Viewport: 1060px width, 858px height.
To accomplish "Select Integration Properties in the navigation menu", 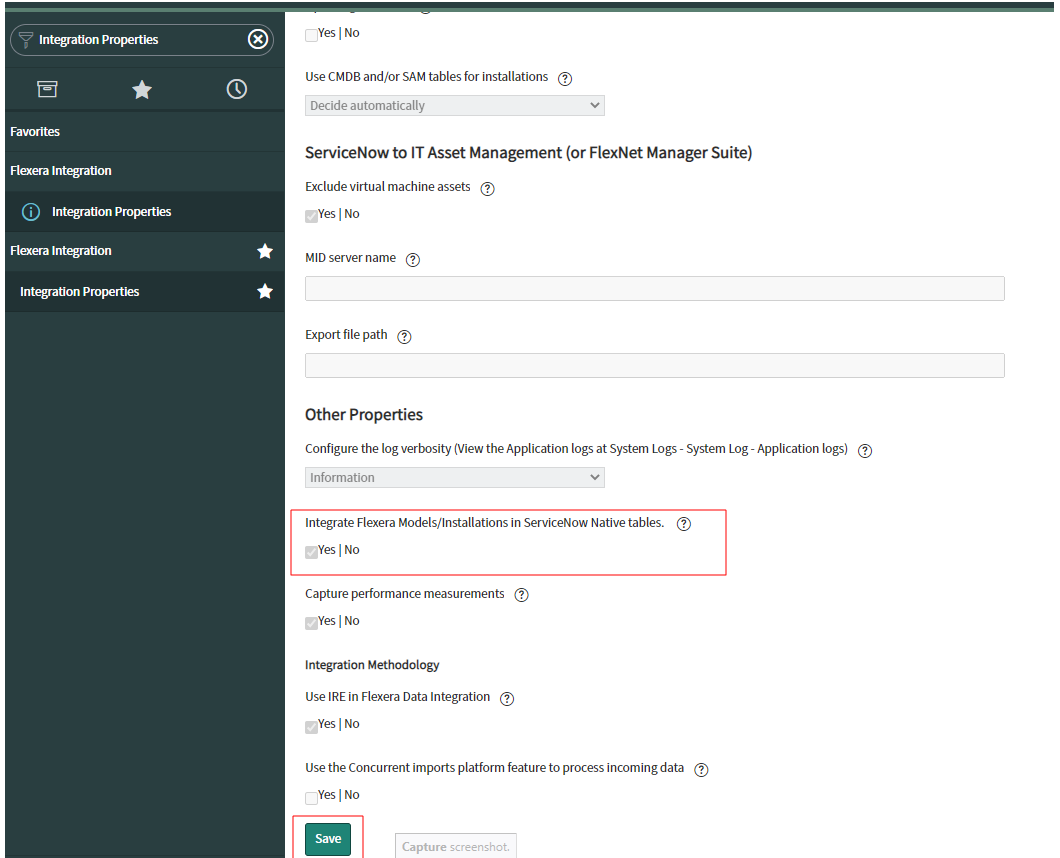I will pyautogui.click(x=109, y=211).
